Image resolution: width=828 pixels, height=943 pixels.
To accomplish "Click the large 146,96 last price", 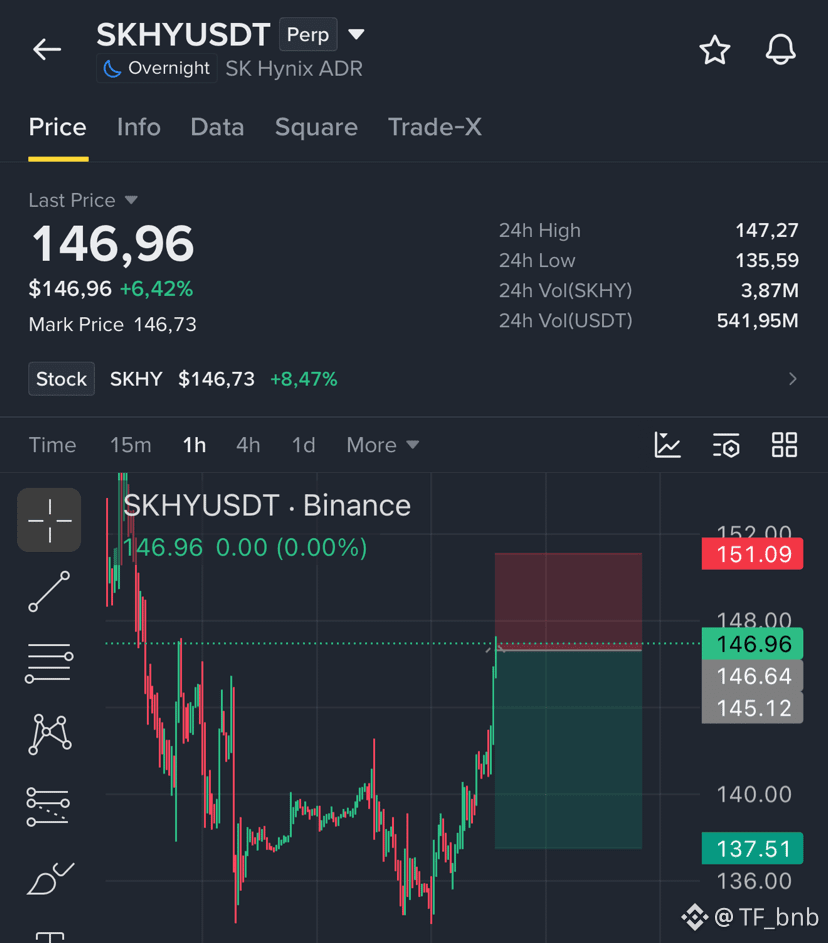I will [113, 244].
